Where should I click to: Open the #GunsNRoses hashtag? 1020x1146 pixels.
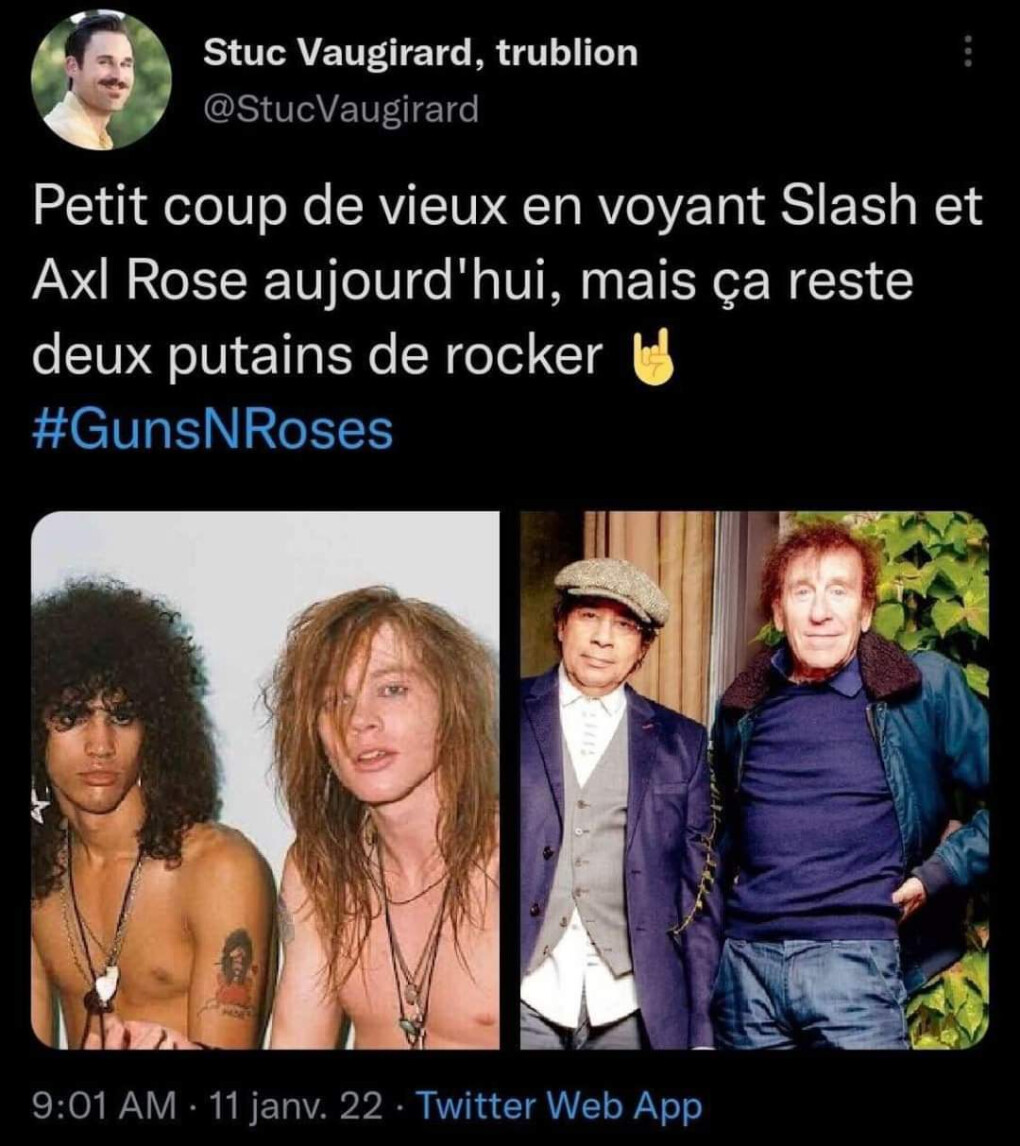point(213,430)
